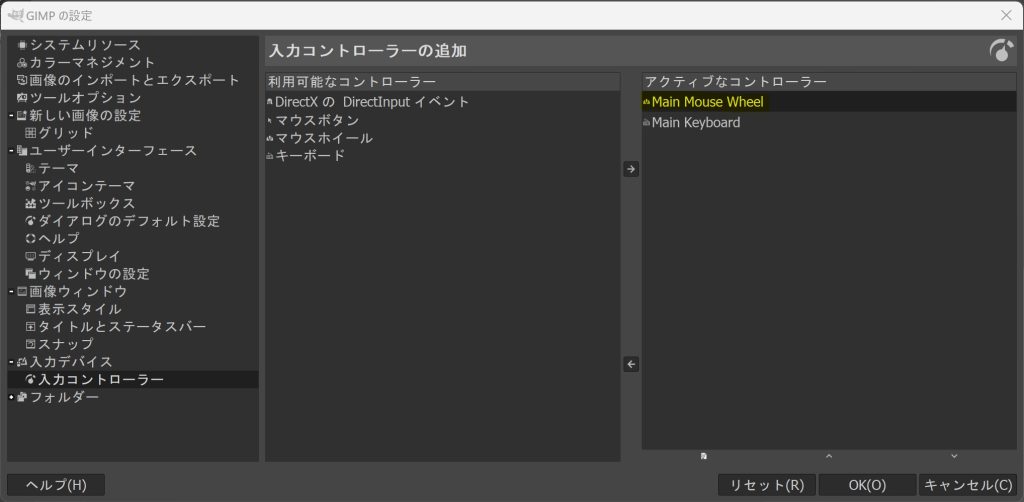1024x502 pixels.
Task: Collapse the ユーザーインターフェース tree node
Action: pos(12,151)
